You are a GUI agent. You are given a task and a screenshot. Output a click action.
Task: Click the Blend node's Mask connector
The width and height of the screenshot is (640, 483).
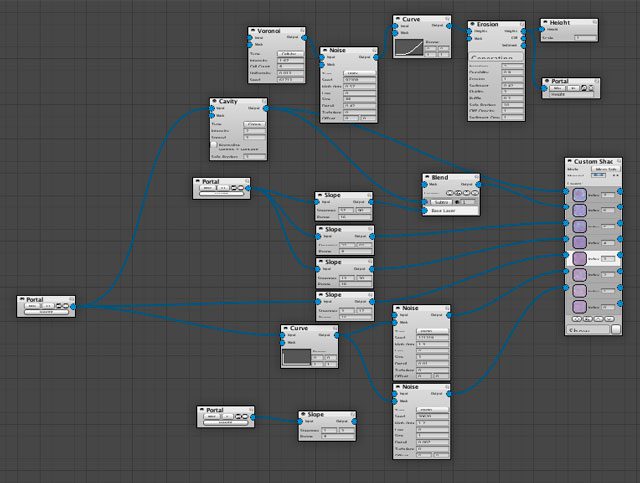[x=424, y=185]
